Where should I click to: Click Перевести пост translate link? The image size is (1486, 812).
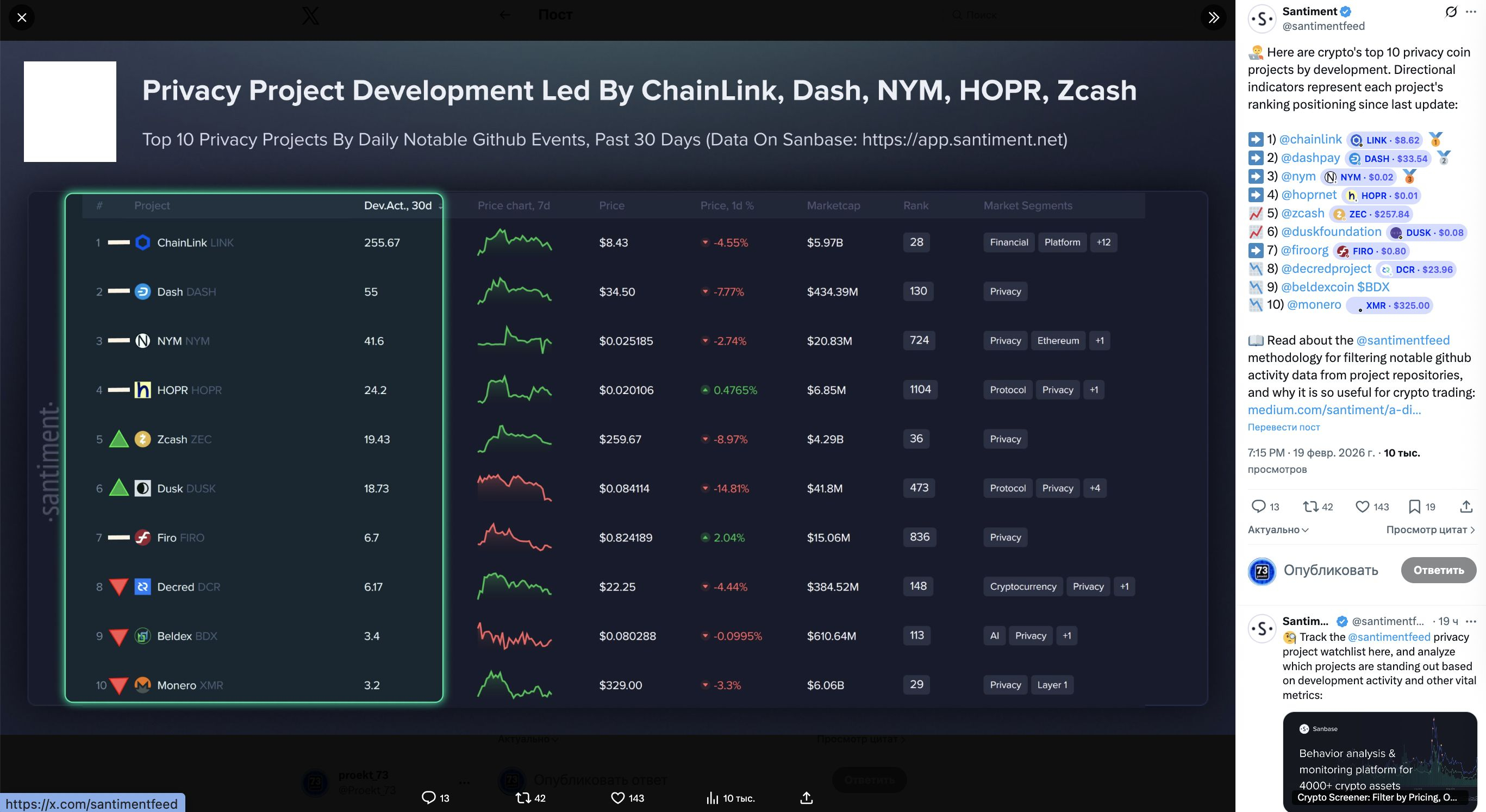[x=1283, y=427]
